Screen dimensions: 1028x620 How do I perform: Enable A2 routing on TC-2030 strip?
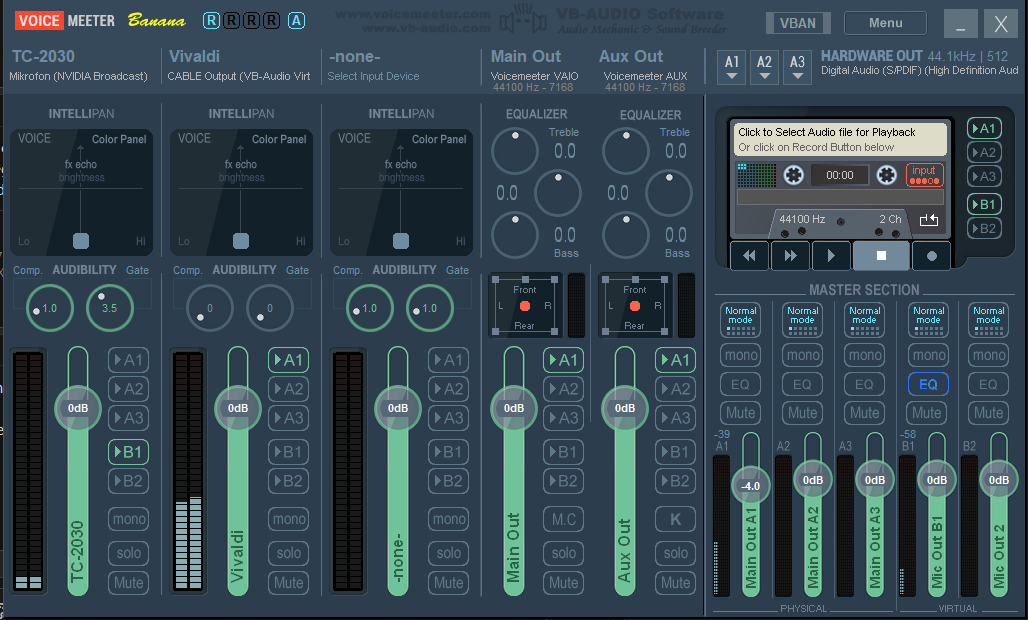pyautogui.click(x=128, y=389)
